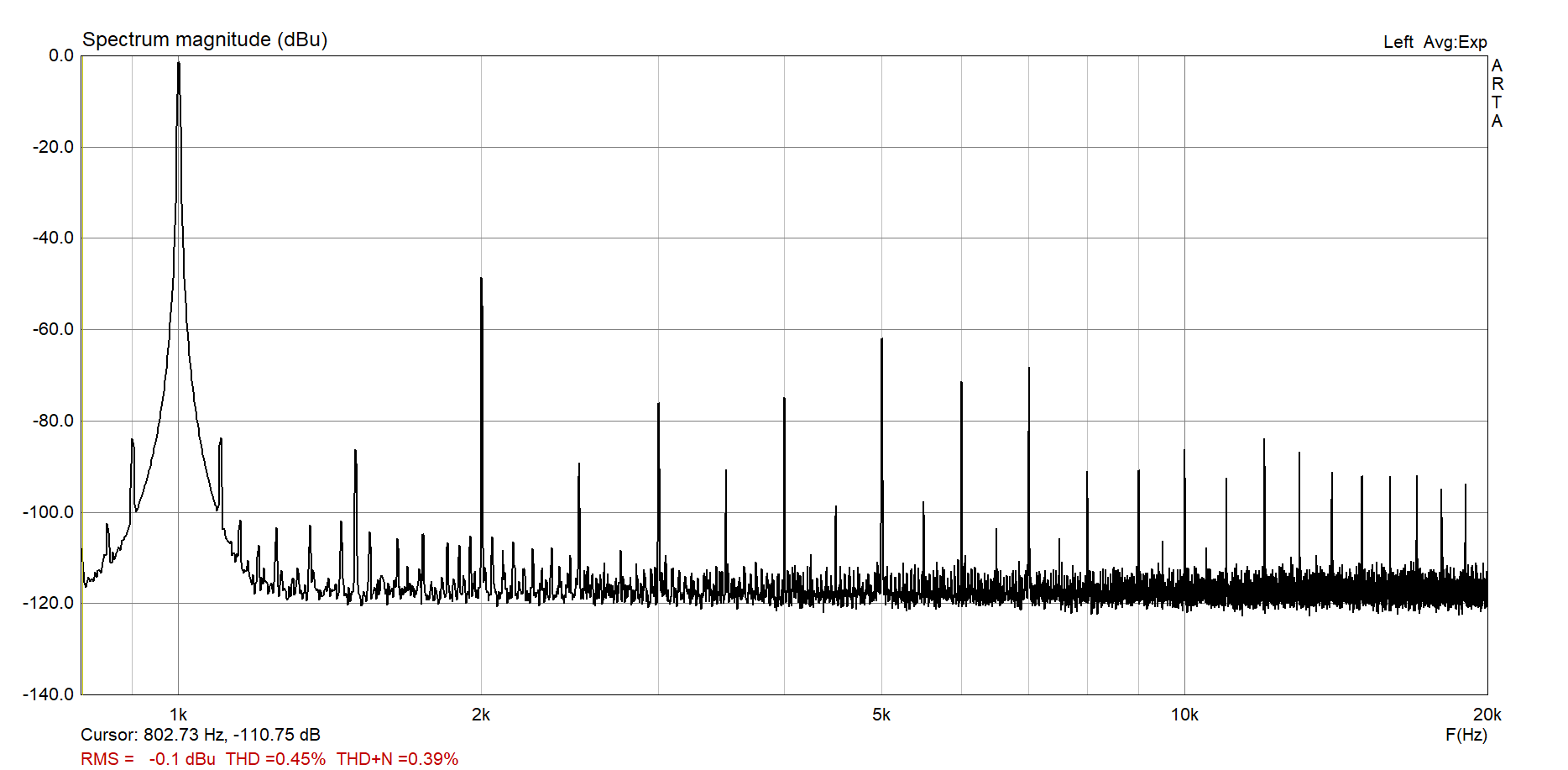1568x770 pixels.
Task: Click the 2k frequency axis tick label
Action: [481, 715]
